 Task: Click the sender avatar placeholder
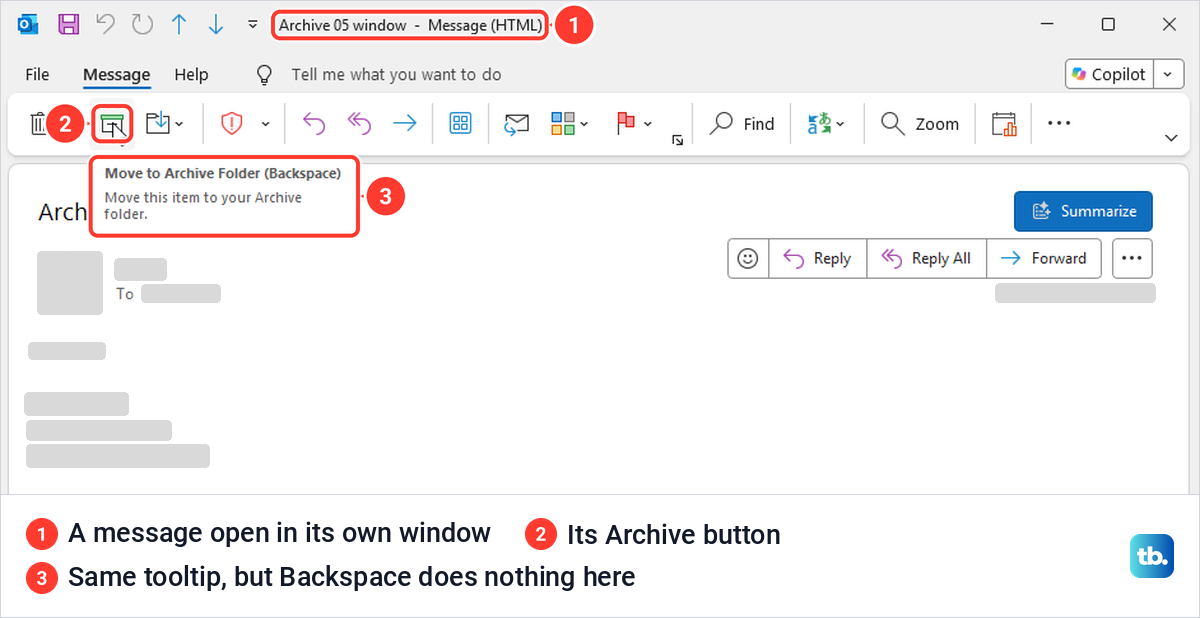70,283
